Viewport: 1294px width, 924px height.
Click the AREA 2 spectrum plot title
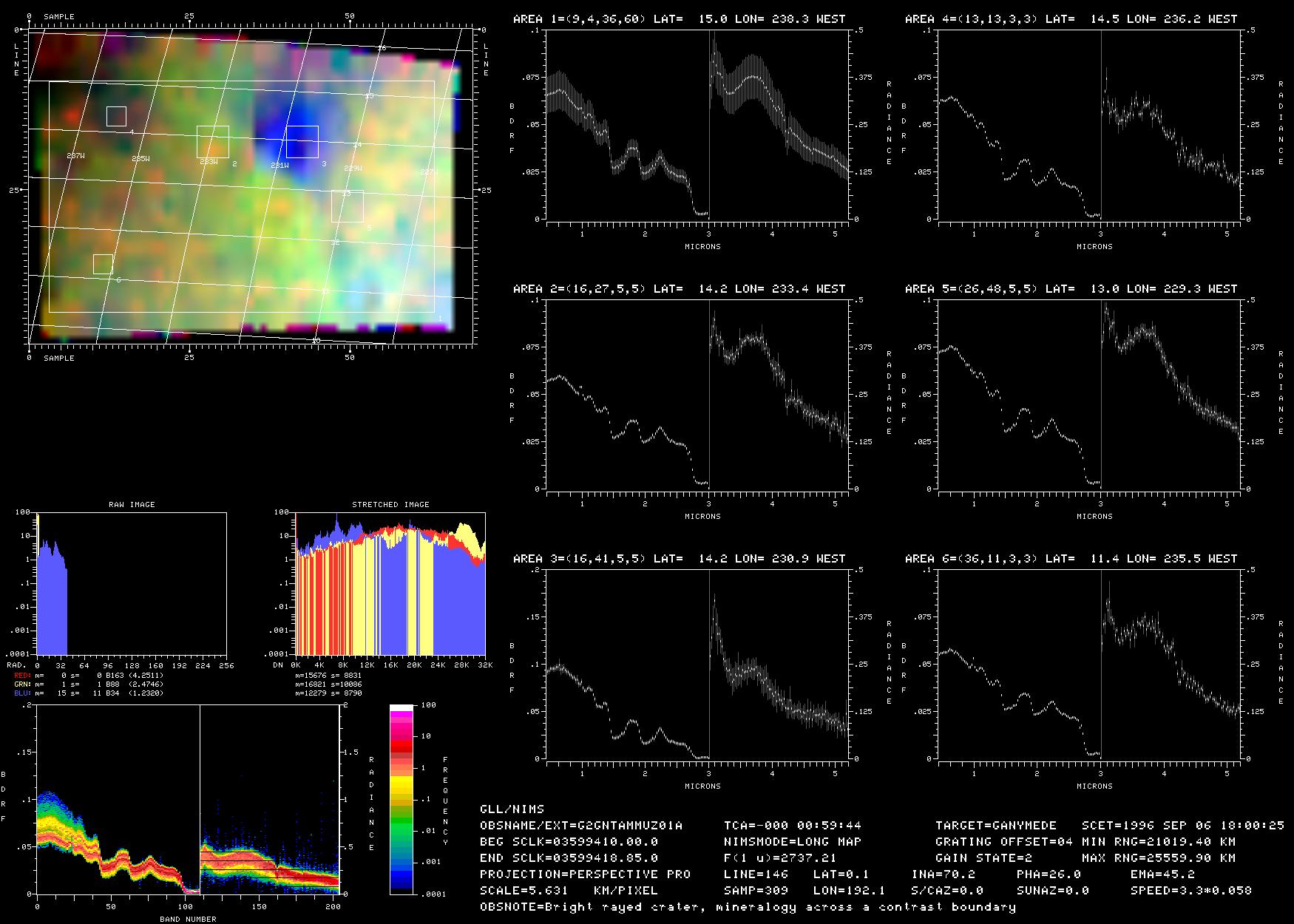tap(679, 288)
